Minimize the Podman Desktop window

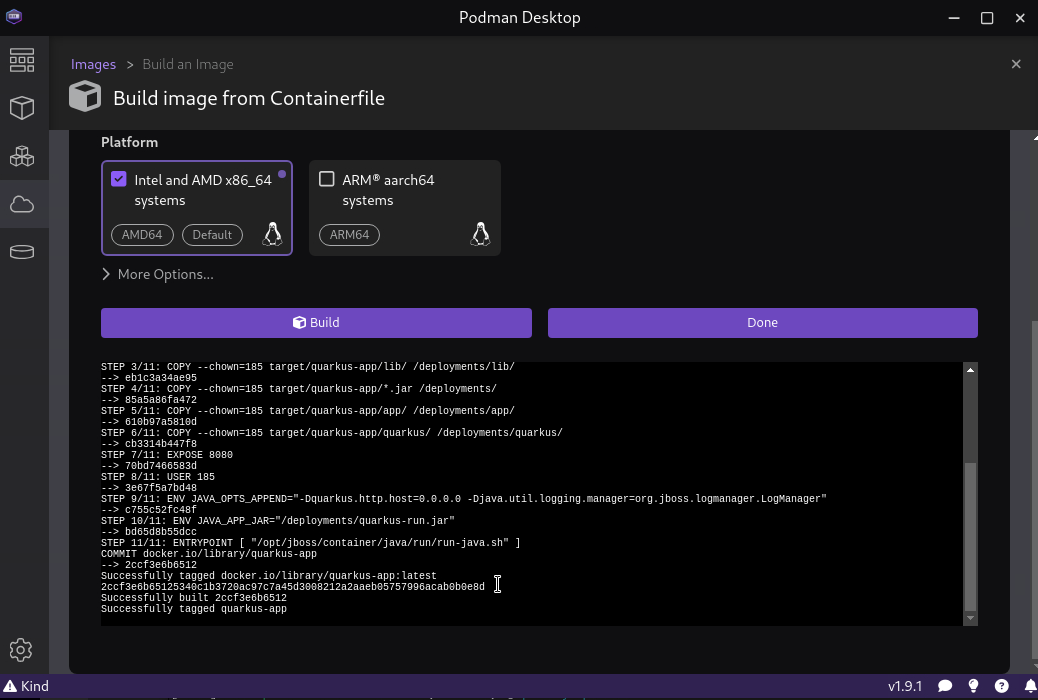(954, 18)
